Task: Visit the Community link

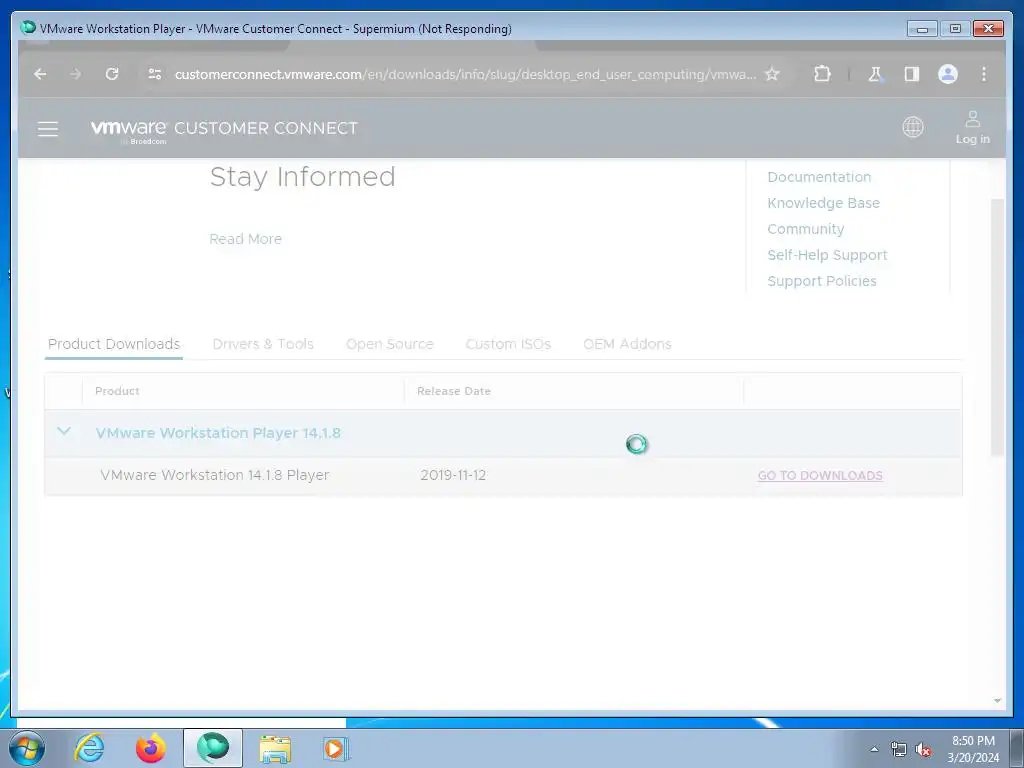Action: click(805, 229)
